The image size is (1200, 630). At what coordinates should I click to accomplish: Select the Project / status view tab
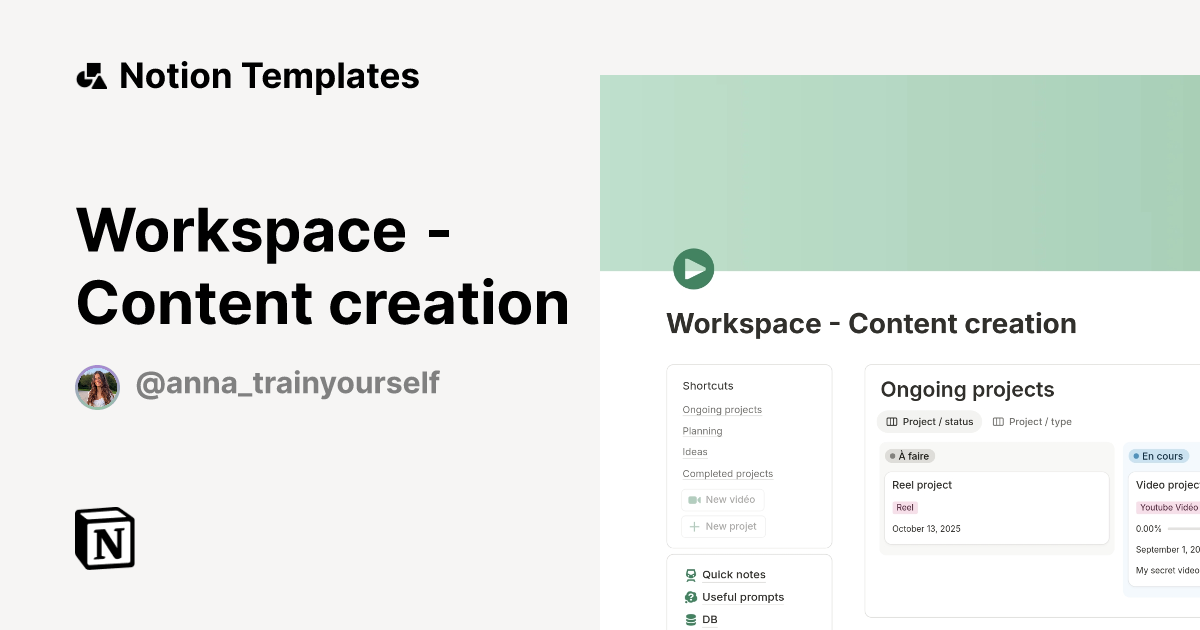point(929,421)
